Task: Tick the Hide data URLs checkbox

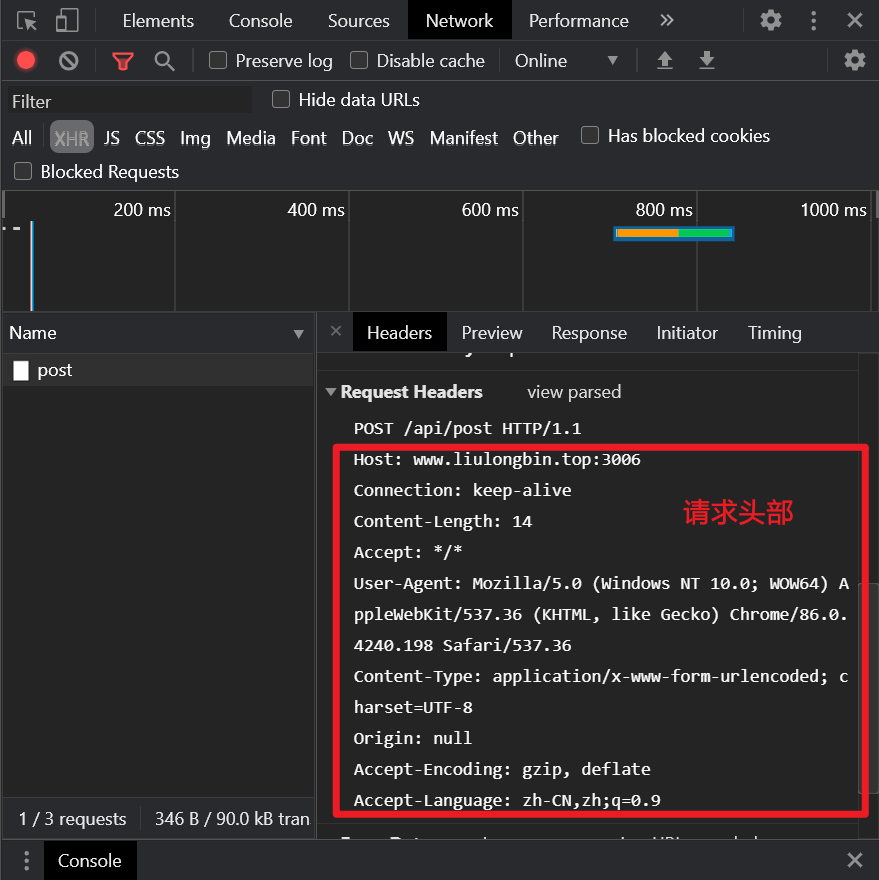Action: point(281,99)
